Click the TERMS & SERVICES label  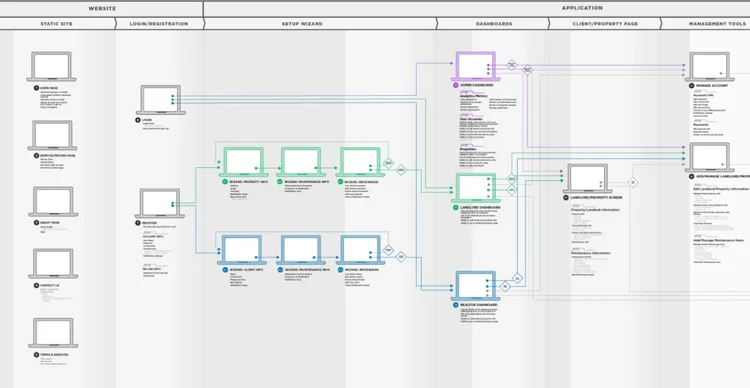click(x=54, y=355)
